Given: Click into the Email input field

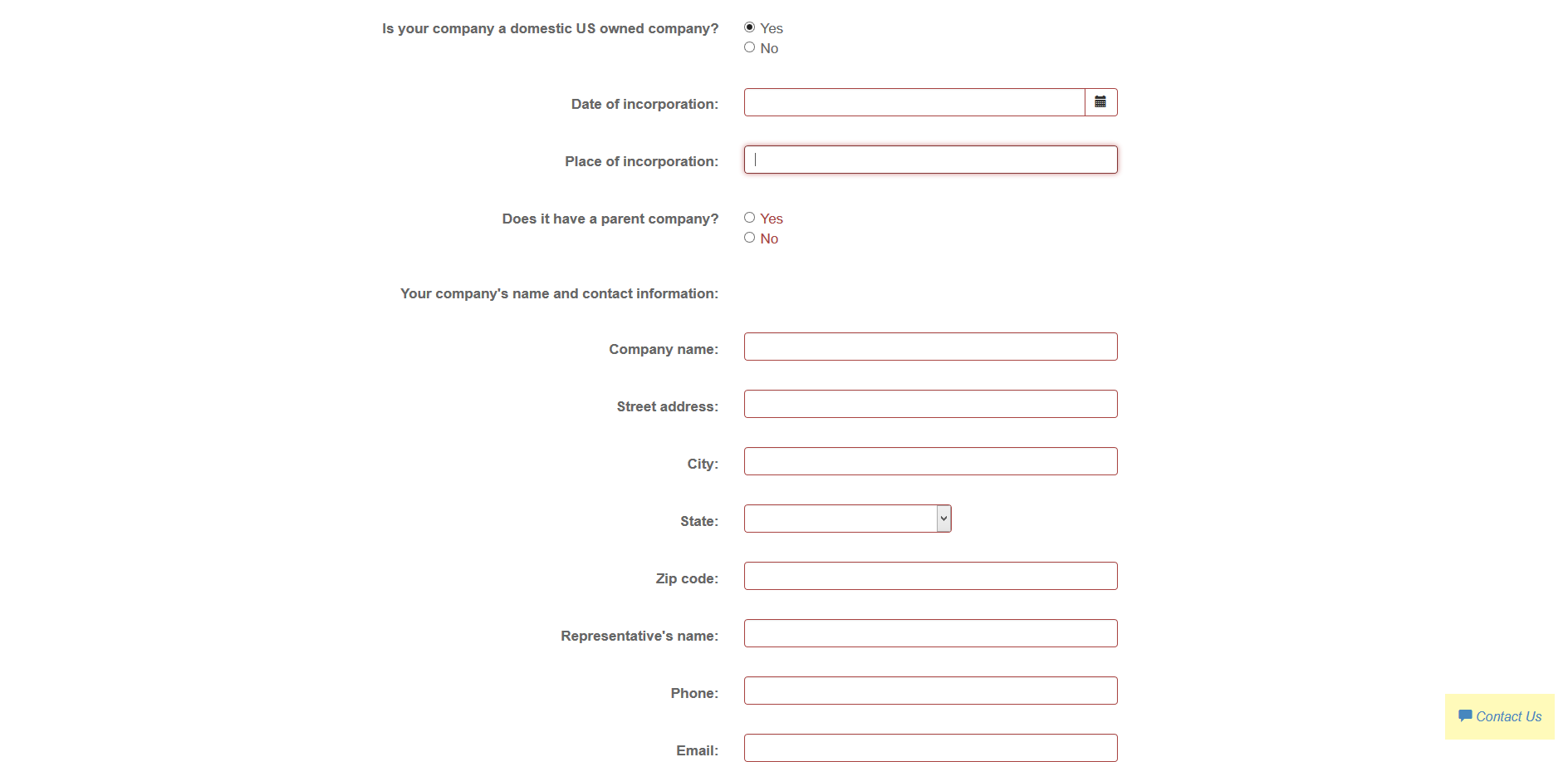Looking at the screenshot, I should tap(930, 747).
